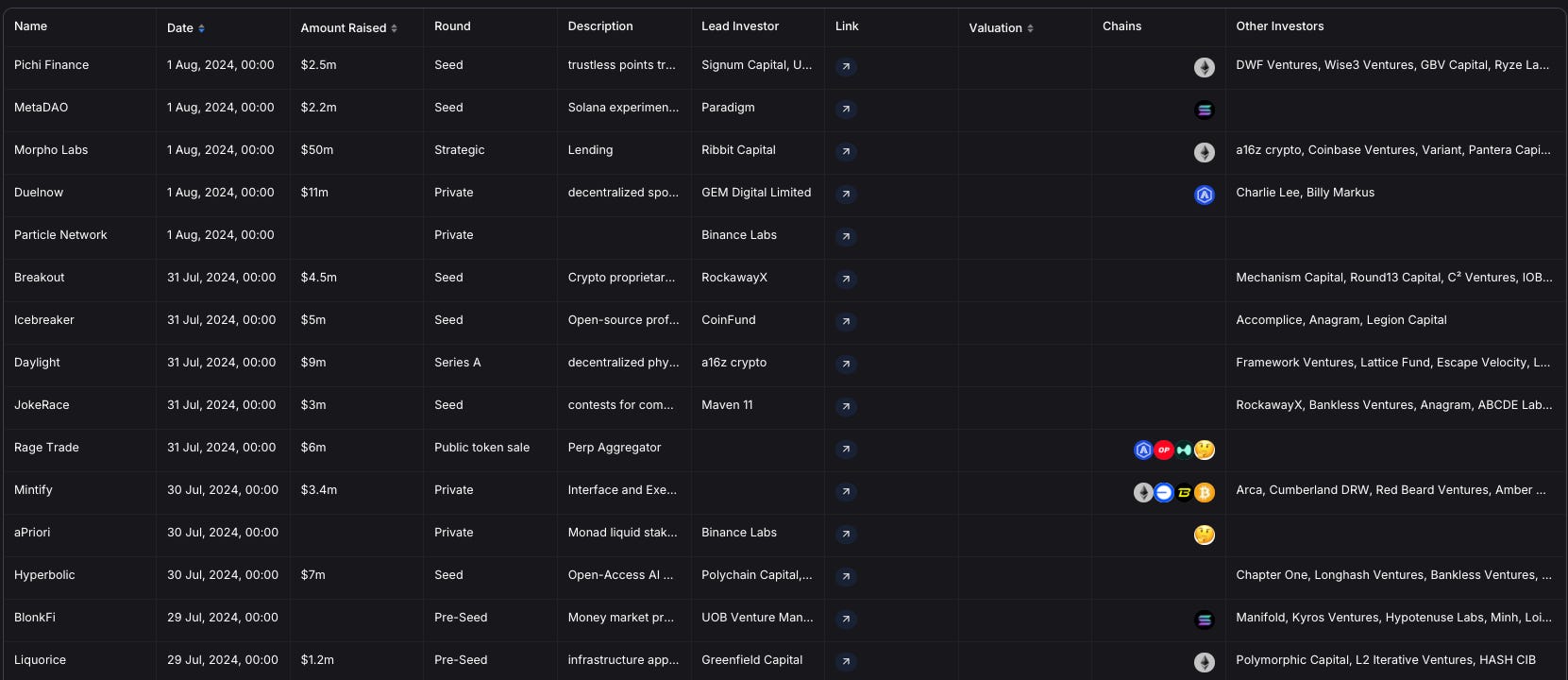The width and height of the screenshot is (1568, 680).
Task: Open the Icebreaker external link icon
Action: point(847,321)
